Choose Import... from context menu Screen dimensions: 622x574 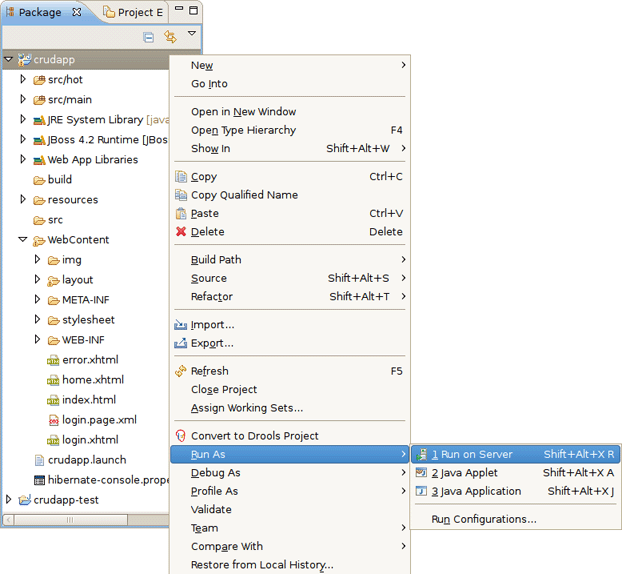[212, 325]
